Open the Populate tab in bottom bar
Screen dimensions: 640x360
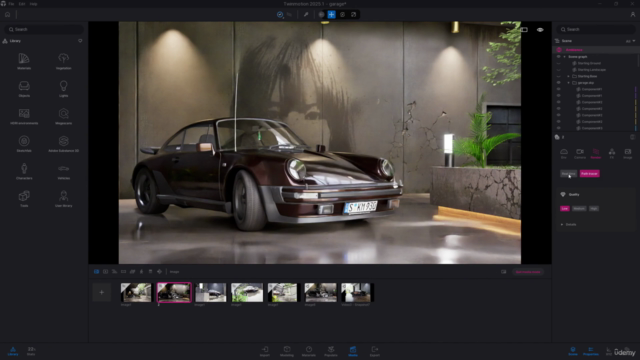(x=331, y=351)
